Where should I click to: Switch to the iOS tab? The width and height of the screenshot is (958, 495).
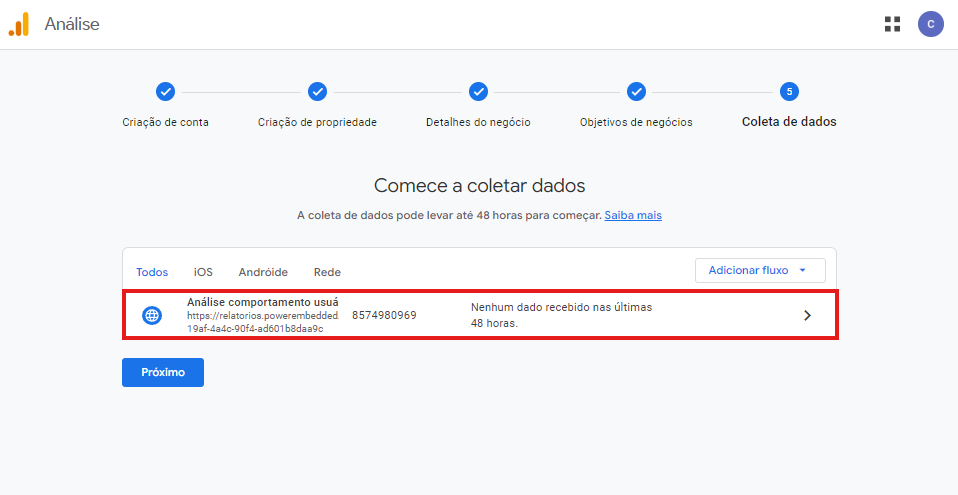[x=203, y=272]
